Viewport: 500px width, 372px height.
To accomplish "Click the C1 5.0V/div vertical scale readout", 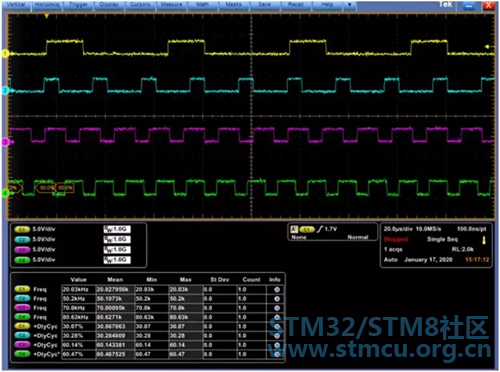I will pos(44,229).
